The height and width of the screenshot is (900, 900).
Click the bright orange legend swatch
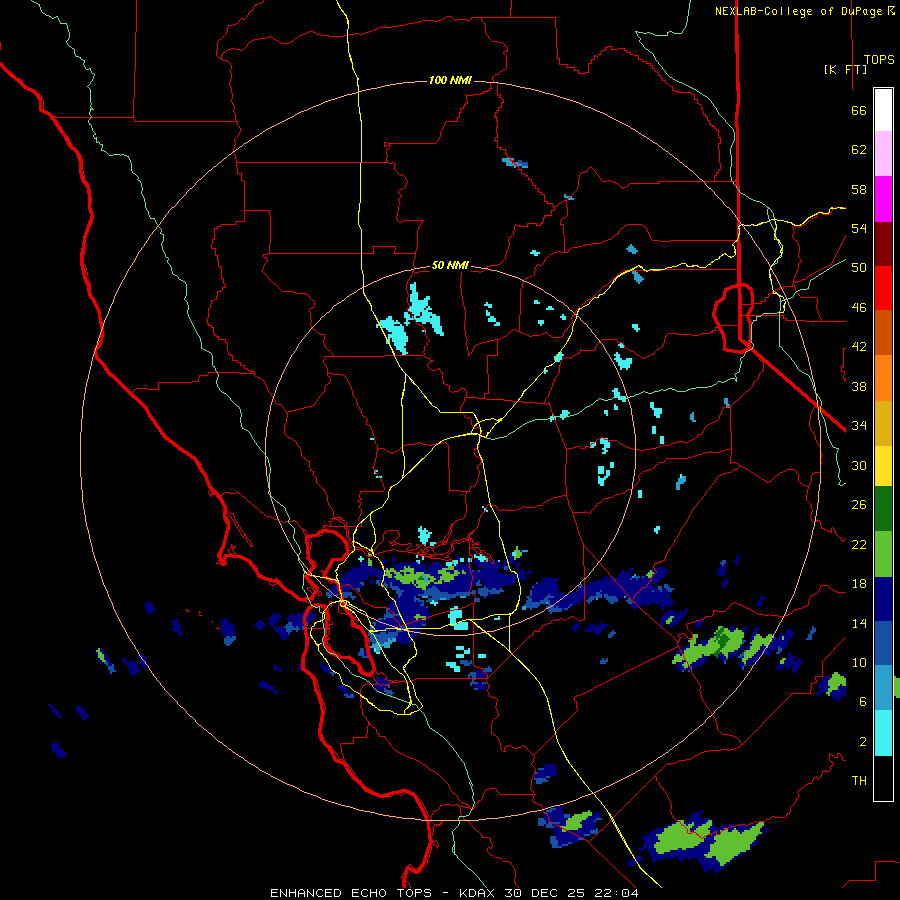883,378
